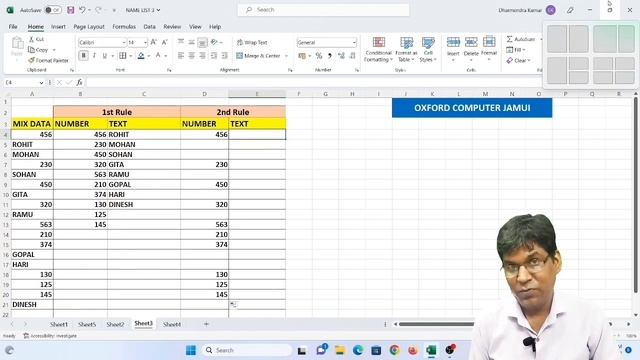This screenshot has height=360, width=640.
Task: Open the General number format dropdown
Action: click(354, 42)
